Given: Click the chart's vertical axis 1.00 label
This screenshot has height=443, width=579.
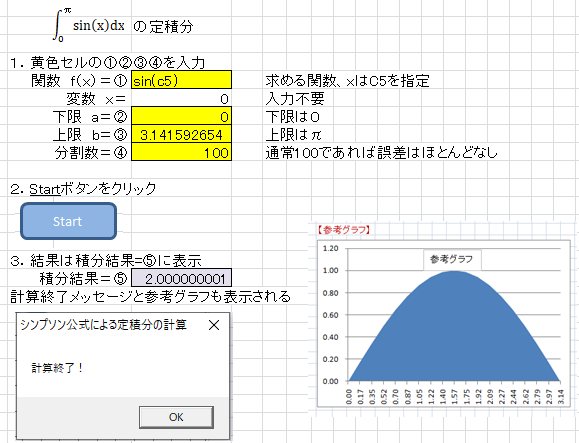Looking at the screenshot, I should point(330,271).
